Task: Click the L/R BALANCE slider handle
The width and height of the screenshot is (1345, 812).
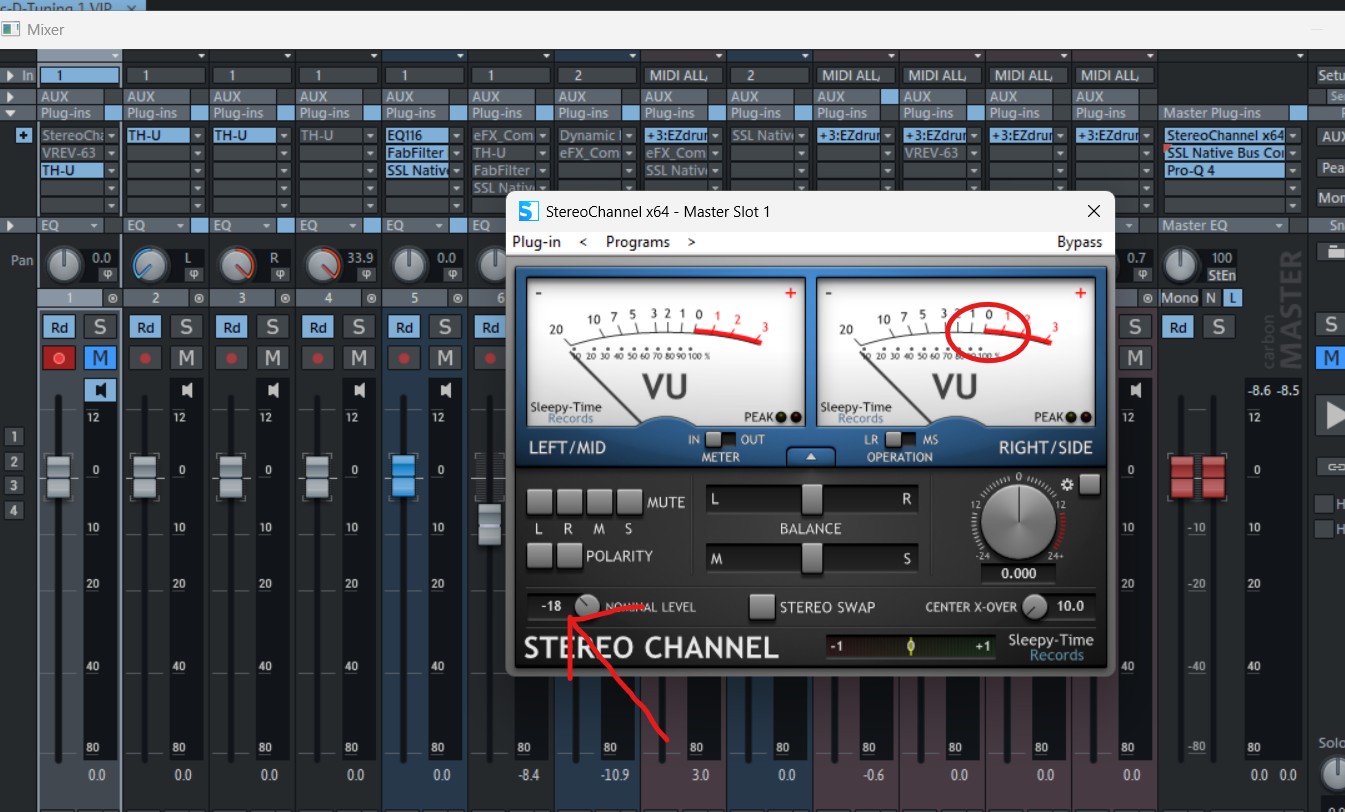Action: click(812, 498)
